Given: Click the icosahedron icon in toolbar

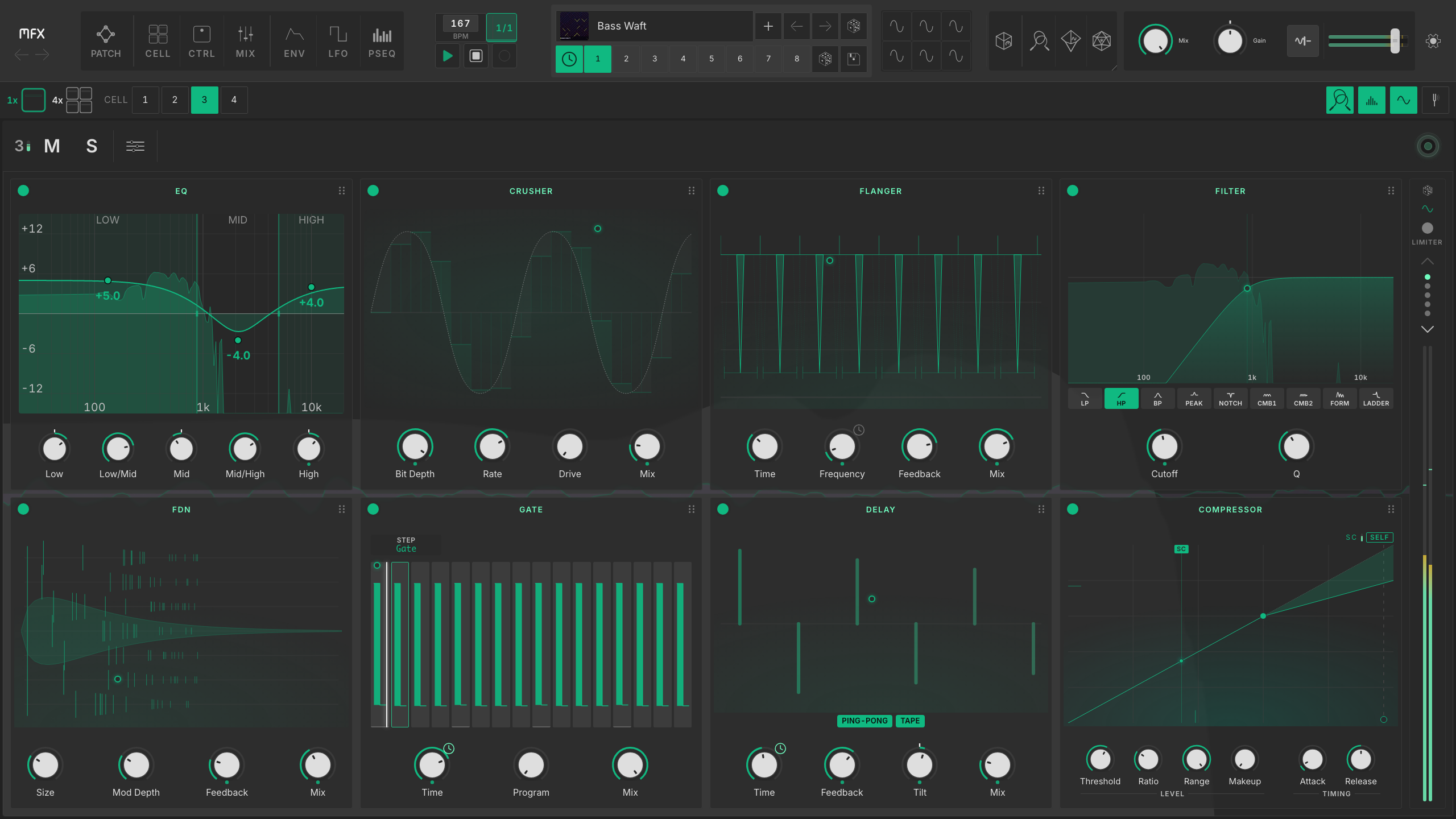Looking at the screenshot, I should point(1102,41).
